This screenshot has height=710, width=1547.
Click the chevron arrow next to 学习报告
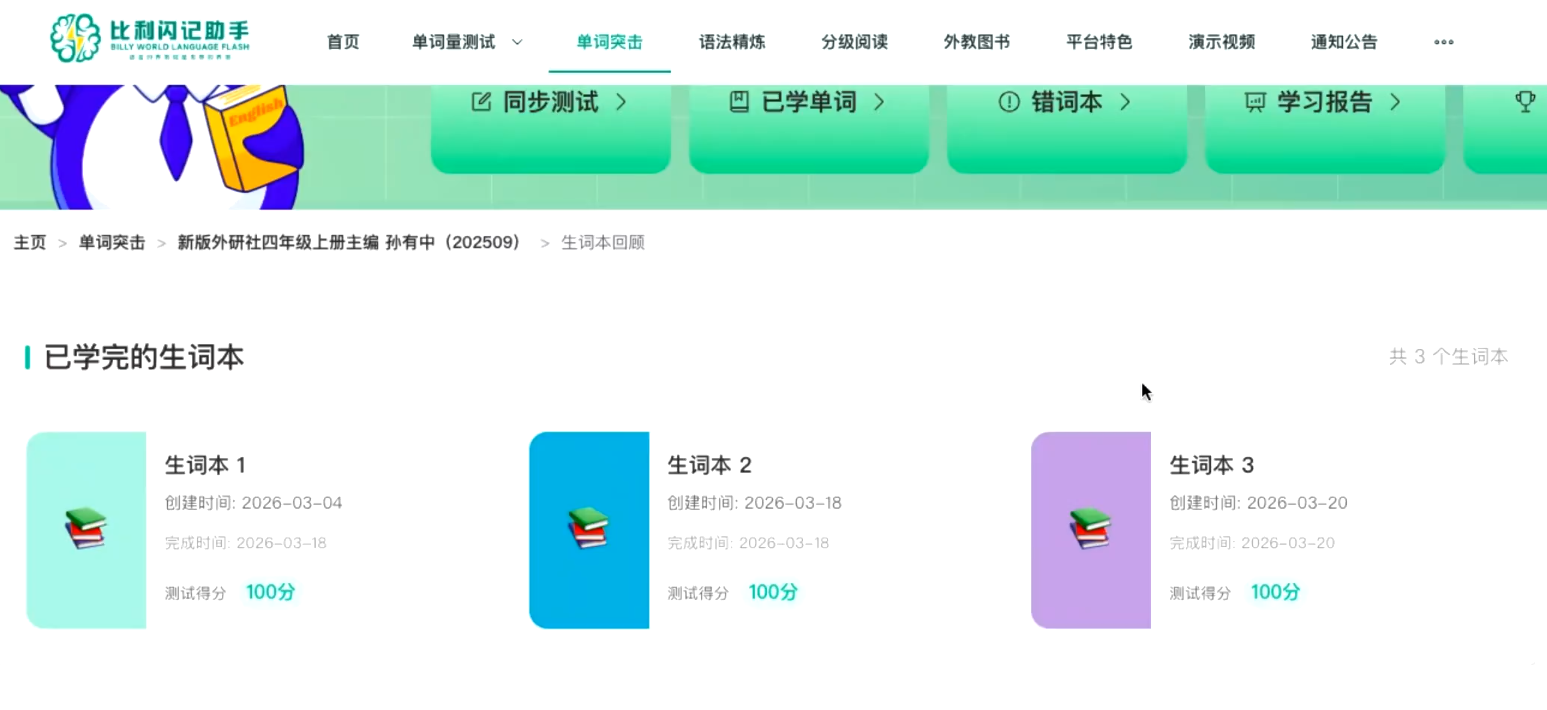click(x=1395, y=102)
